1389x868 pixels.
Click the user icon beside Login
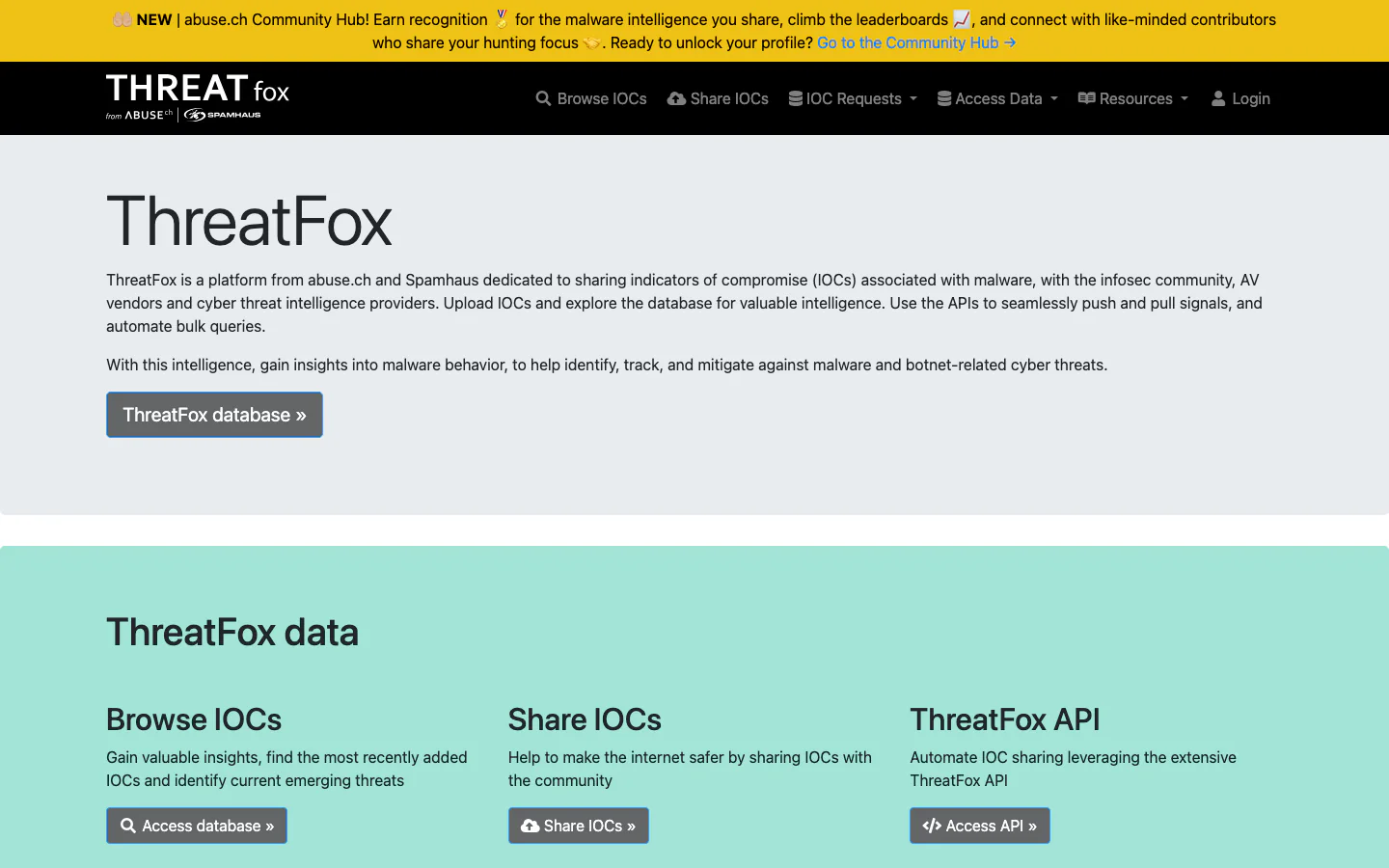[1218, 98]
